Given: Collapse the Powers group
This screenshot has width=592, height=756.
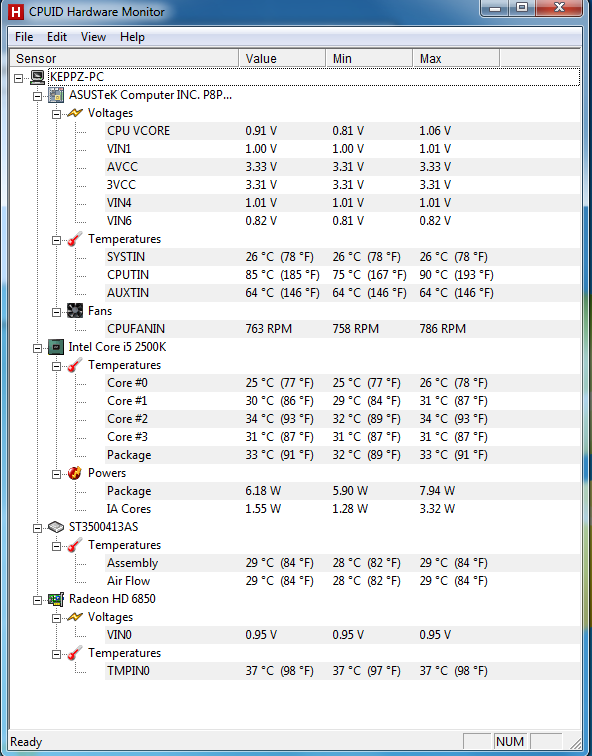Looking at the screenshot, I should click(x=56, y=474).
